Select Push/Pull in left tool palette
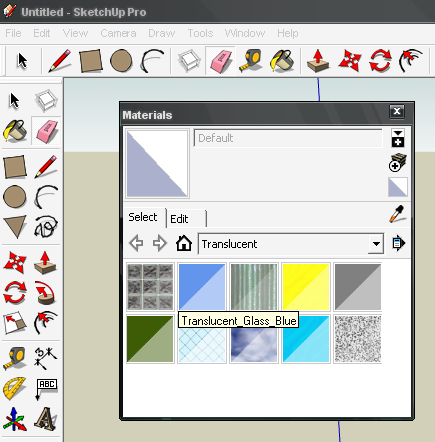 pos(46,262)
